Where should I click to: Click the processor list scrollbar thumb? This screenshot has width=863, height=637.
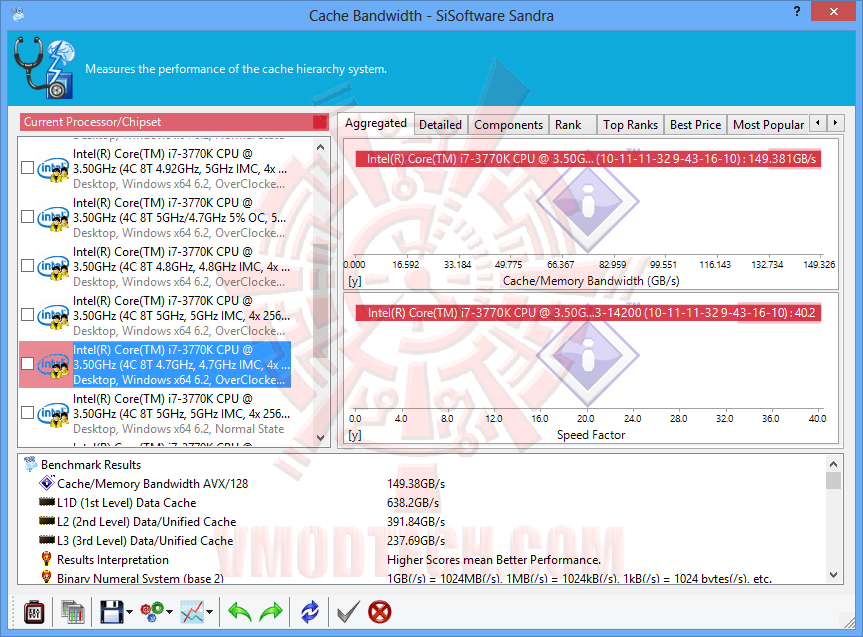coord(321,301)
